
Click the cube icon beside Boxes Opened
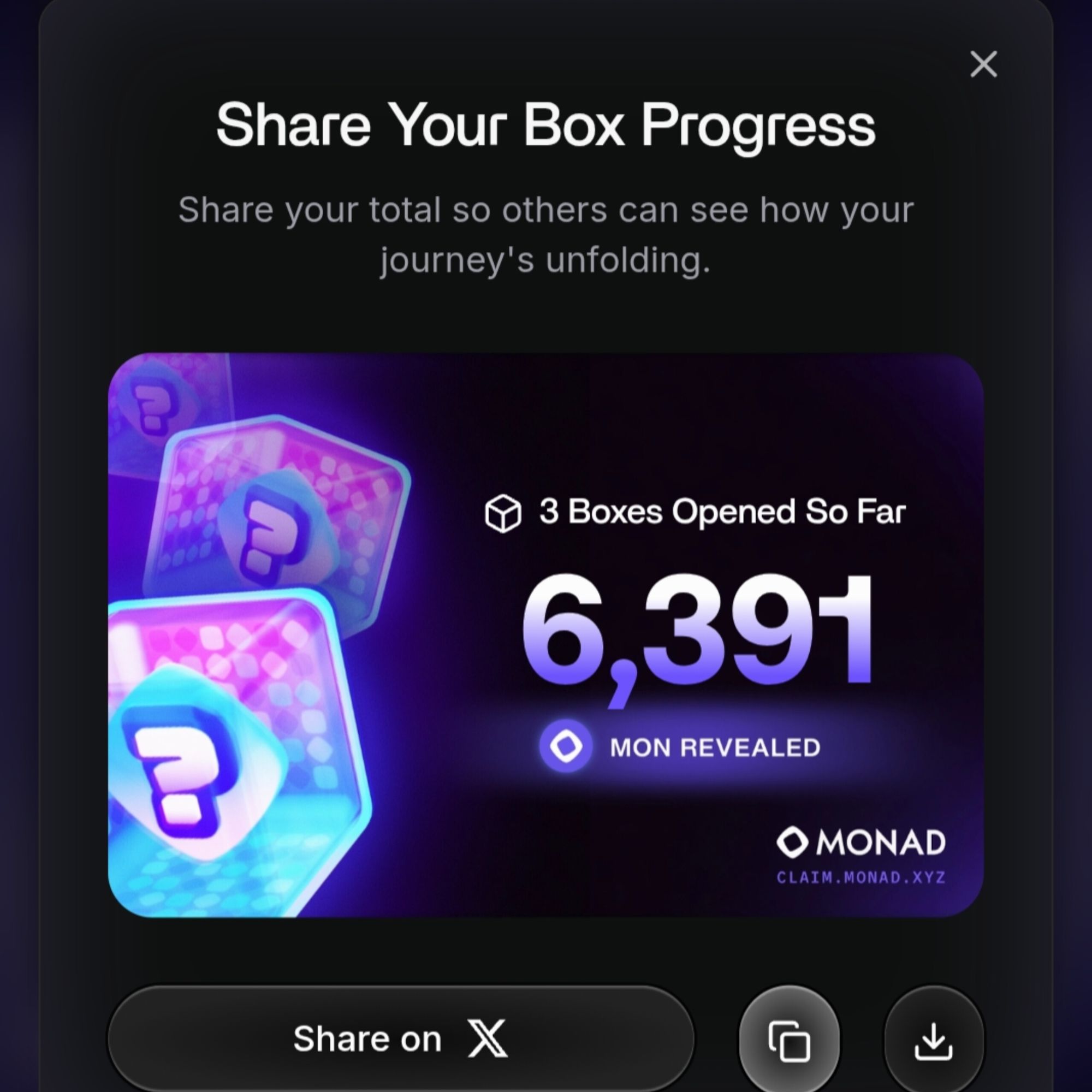click(503, 513)
